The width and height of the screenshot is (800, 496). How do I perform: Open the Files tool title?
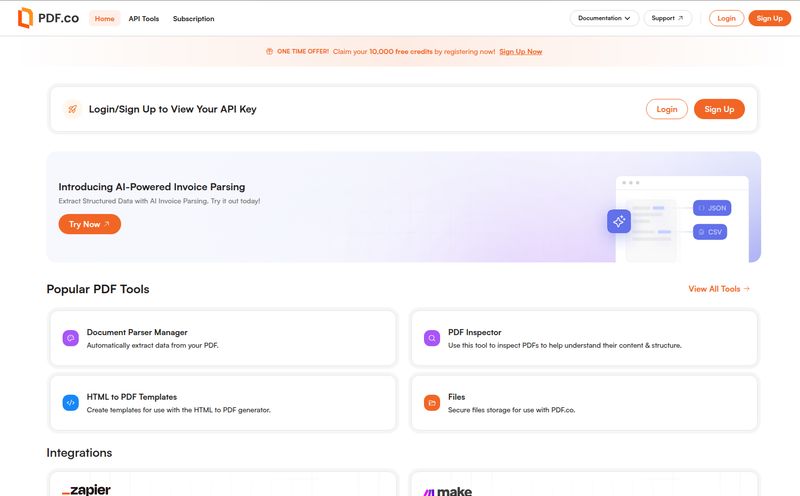[457, 397]
